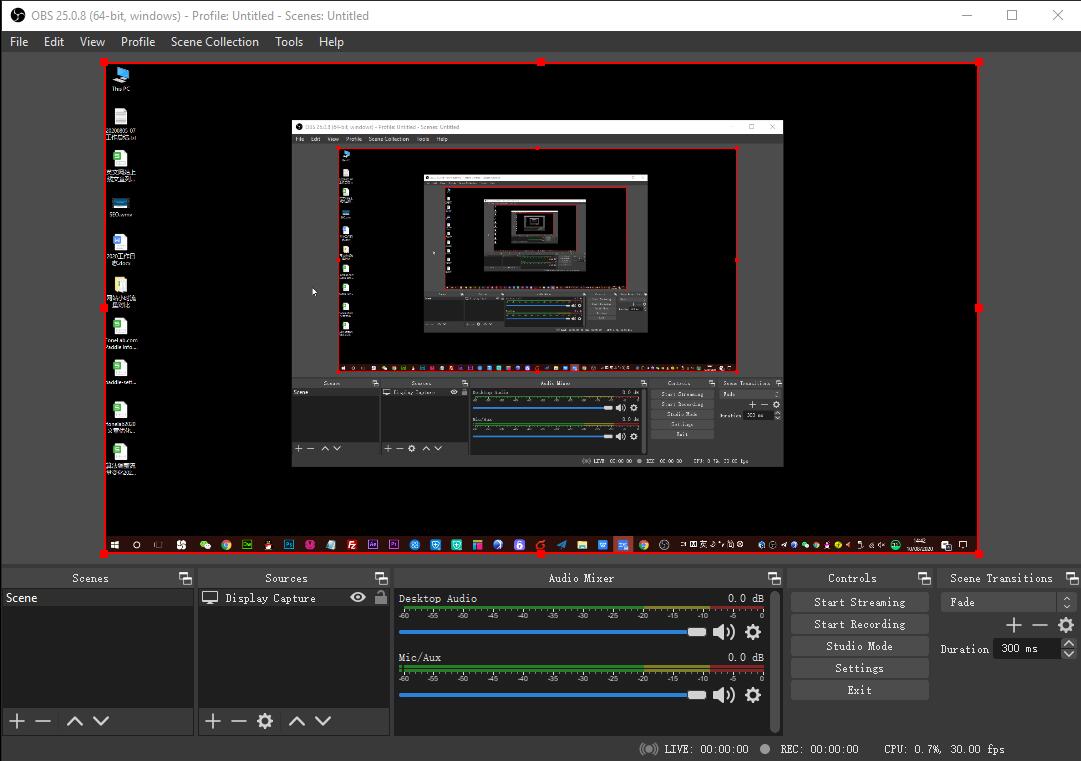Open the Fade transition dropdown
Screen dimensions: 1081x761
click(x=1008, y=602)
